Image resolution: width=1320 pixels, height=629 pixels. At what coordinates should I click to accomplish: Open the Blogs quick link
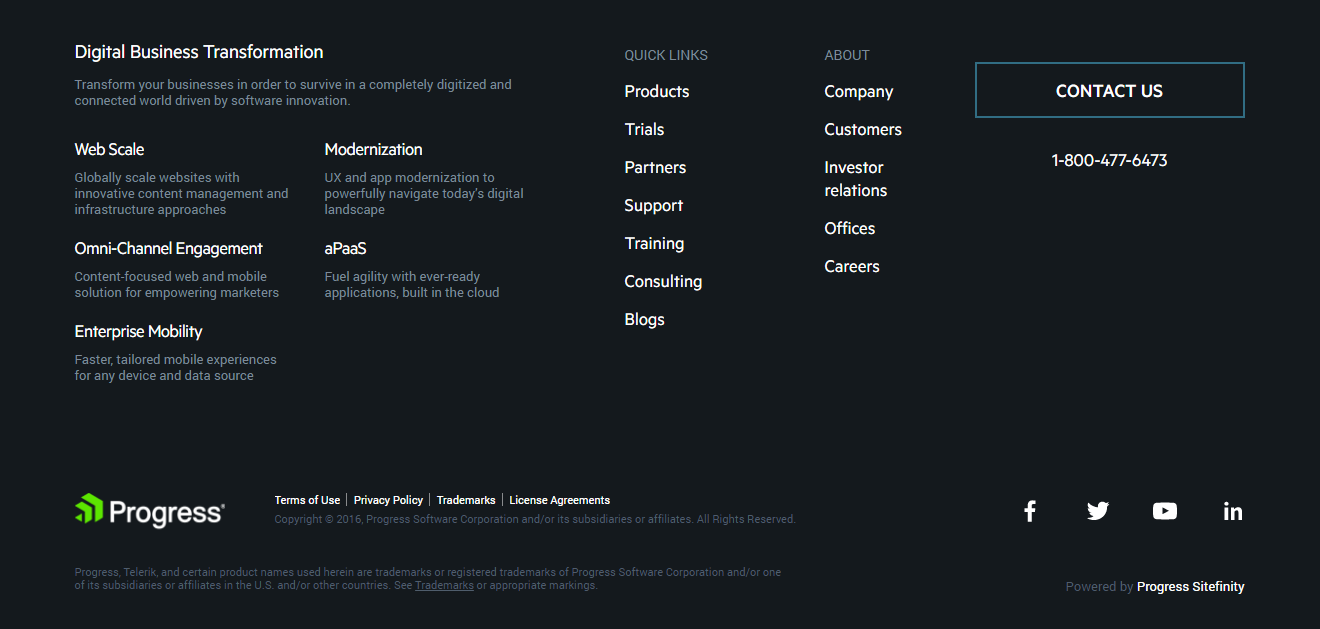point(644,319)
